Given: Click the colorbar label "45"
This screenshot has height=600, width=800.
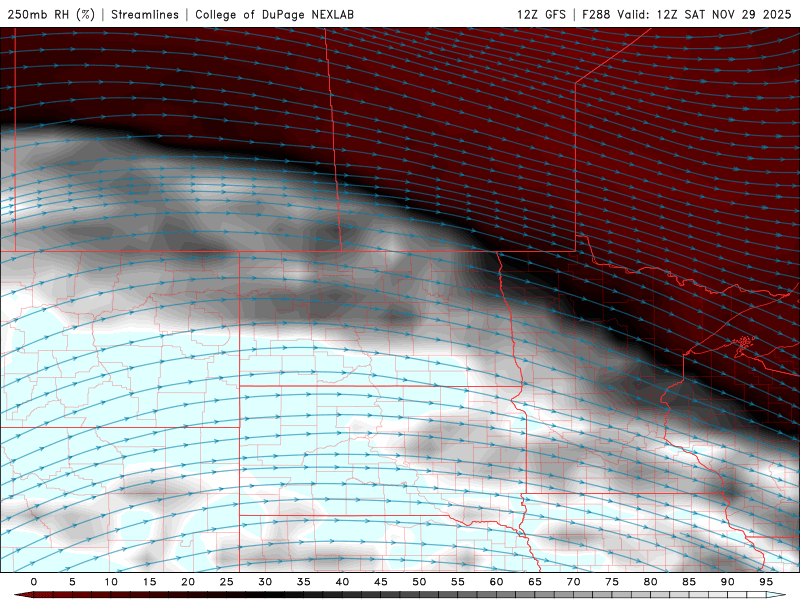Looking at the screenshot, I should (380, 582).
